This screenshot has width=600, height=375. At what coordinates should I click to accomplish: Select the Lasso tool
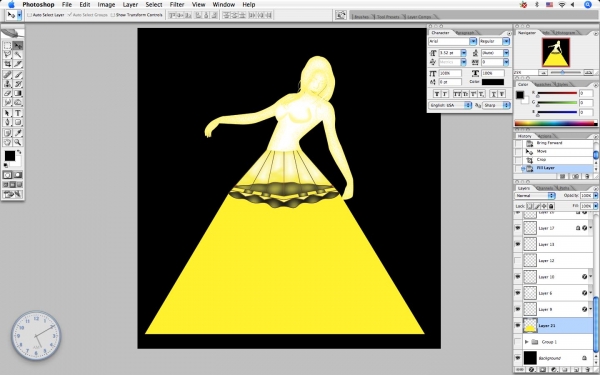pos(7,55)
